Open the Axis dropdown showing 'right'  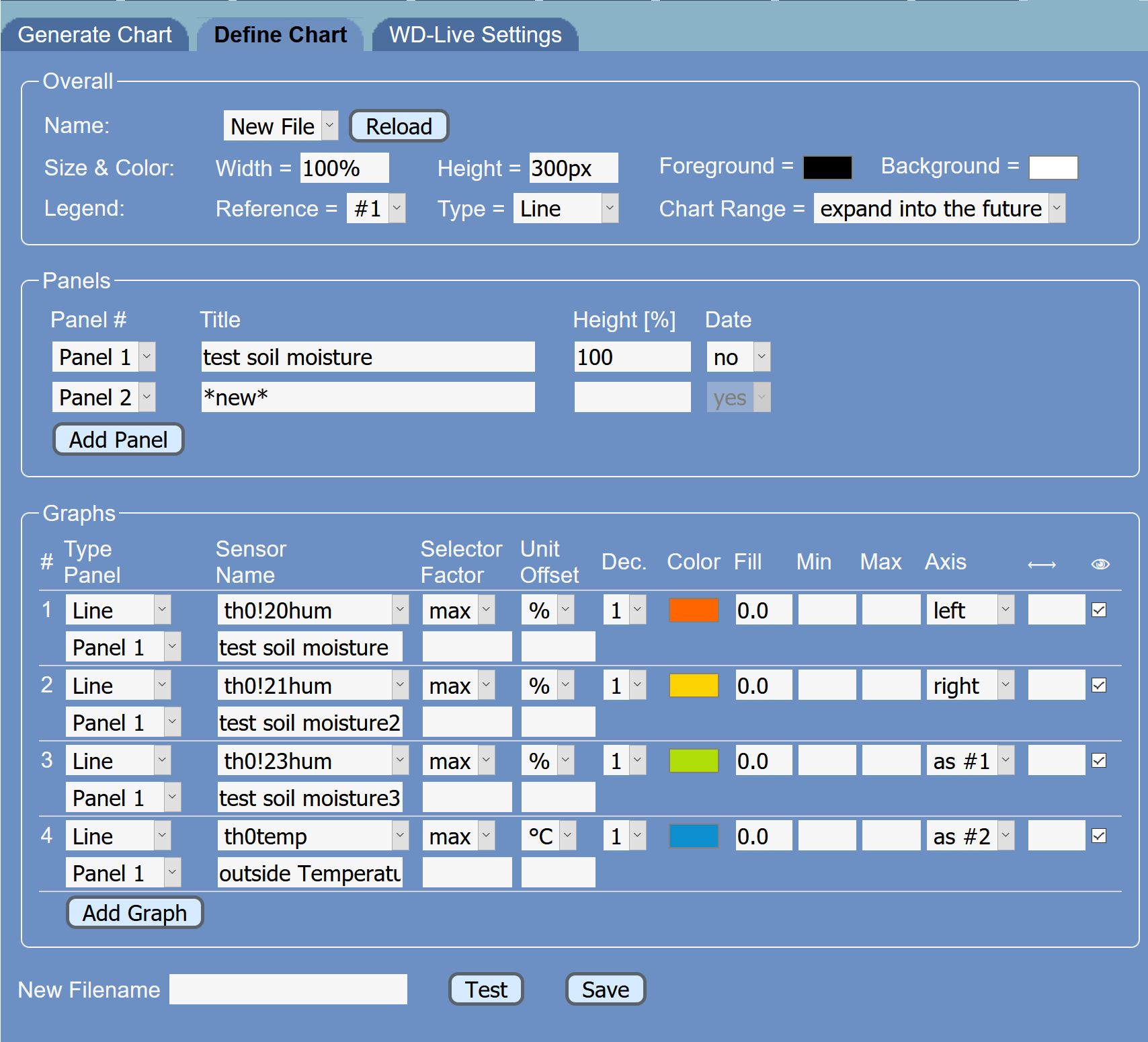point(970,686)
